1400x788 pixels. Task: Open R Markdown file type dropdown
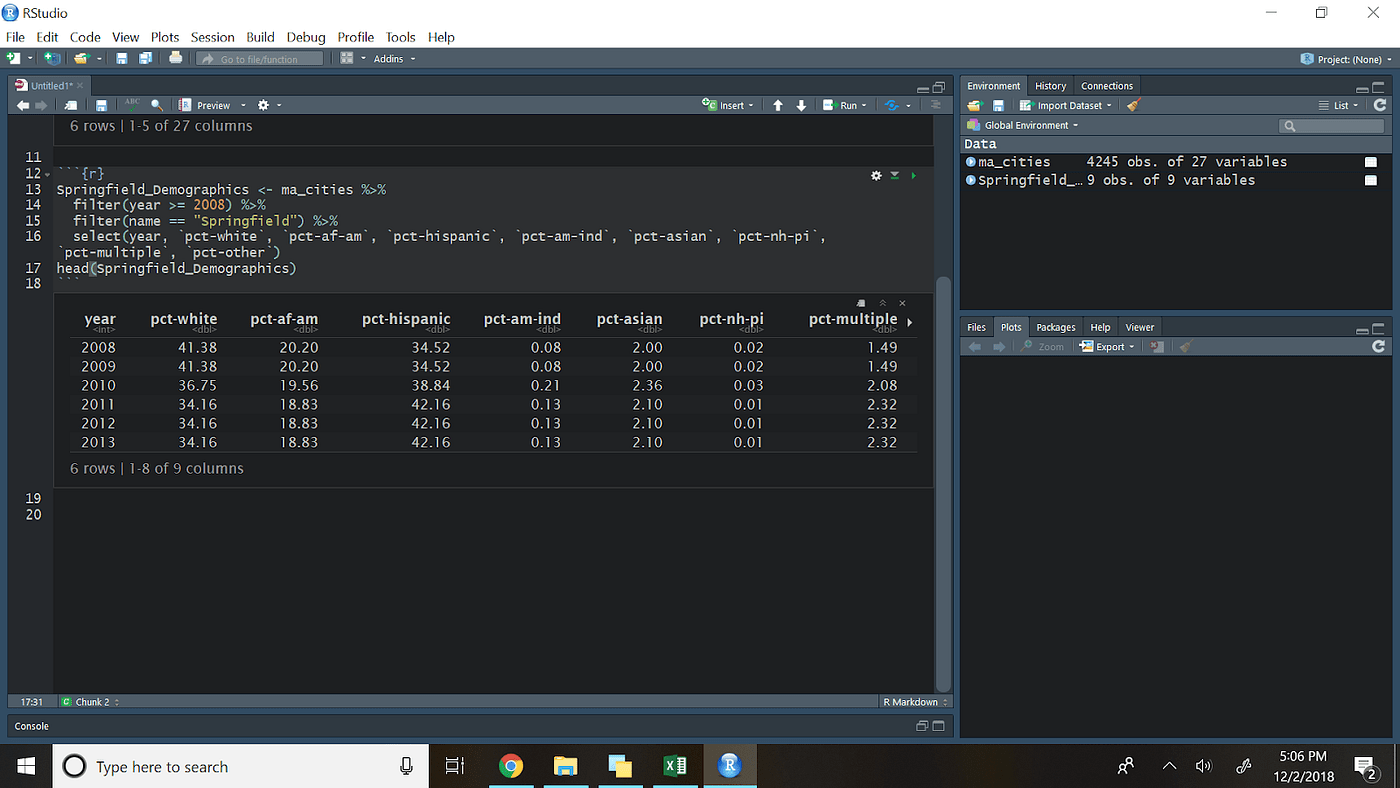(x=915, y=702)
